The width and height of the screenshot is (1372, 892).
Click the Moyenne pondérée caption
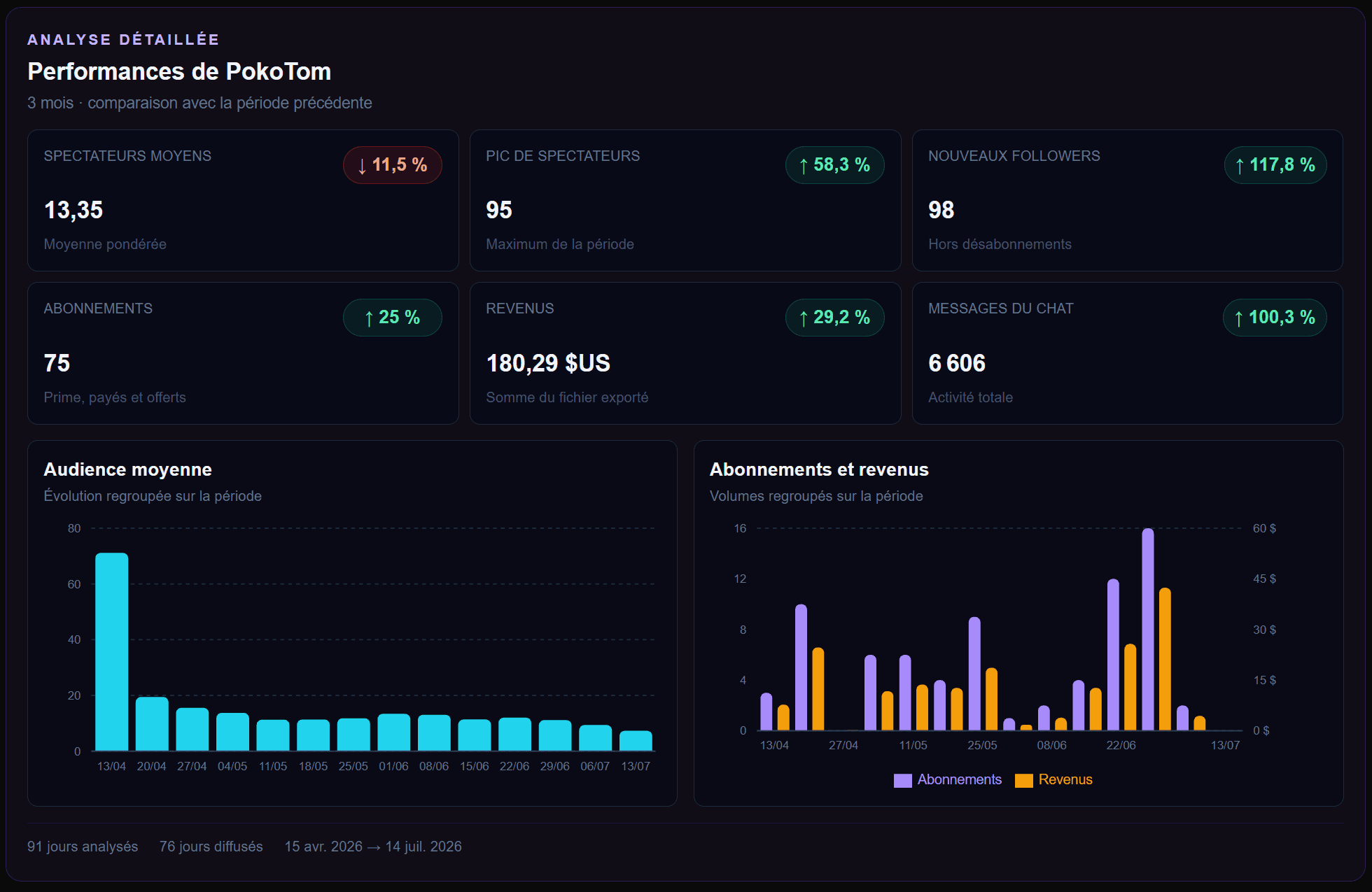click(x=105, y=244)
